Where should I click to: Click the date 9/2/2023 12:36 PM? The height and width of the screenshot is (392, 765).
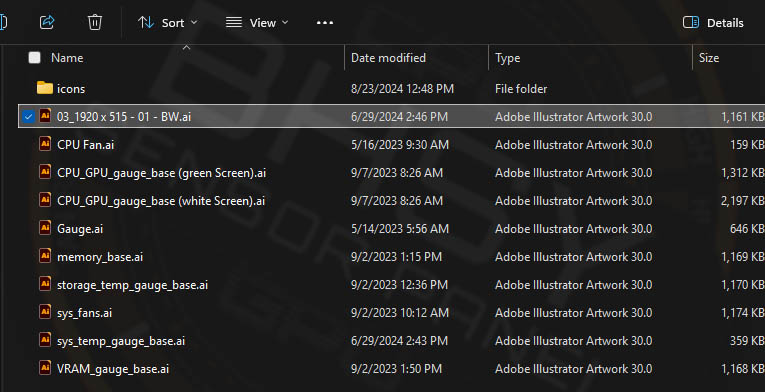coord(399,285)
